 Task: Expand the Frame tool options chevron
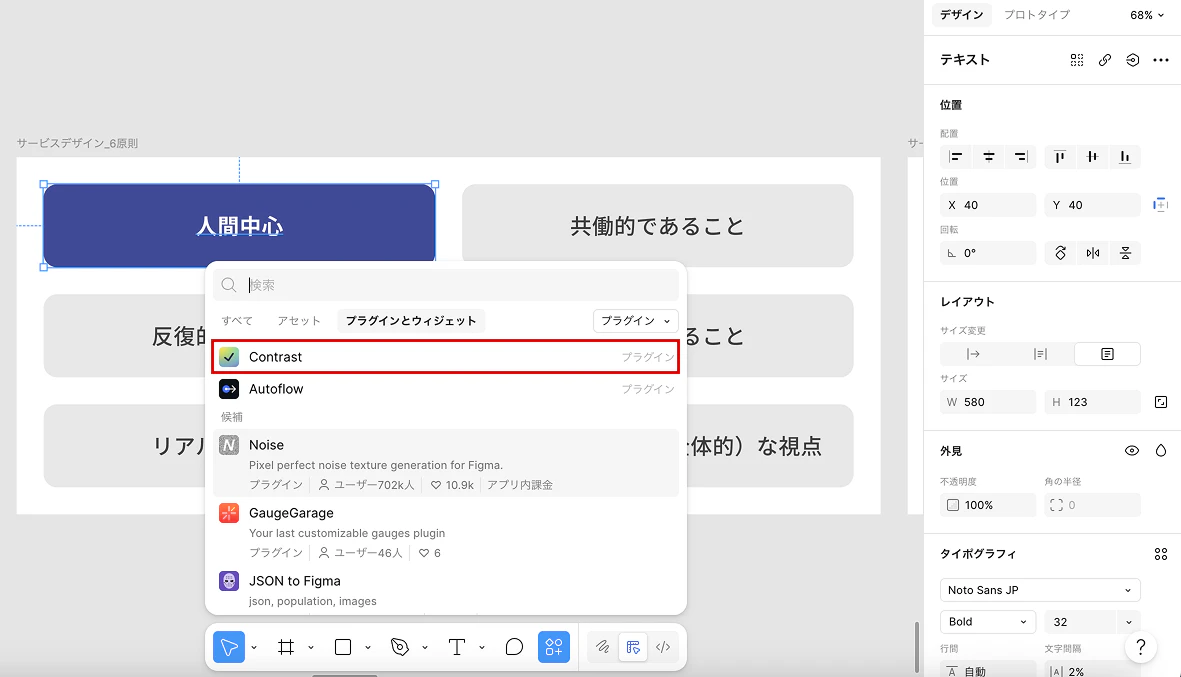[310, 648]
